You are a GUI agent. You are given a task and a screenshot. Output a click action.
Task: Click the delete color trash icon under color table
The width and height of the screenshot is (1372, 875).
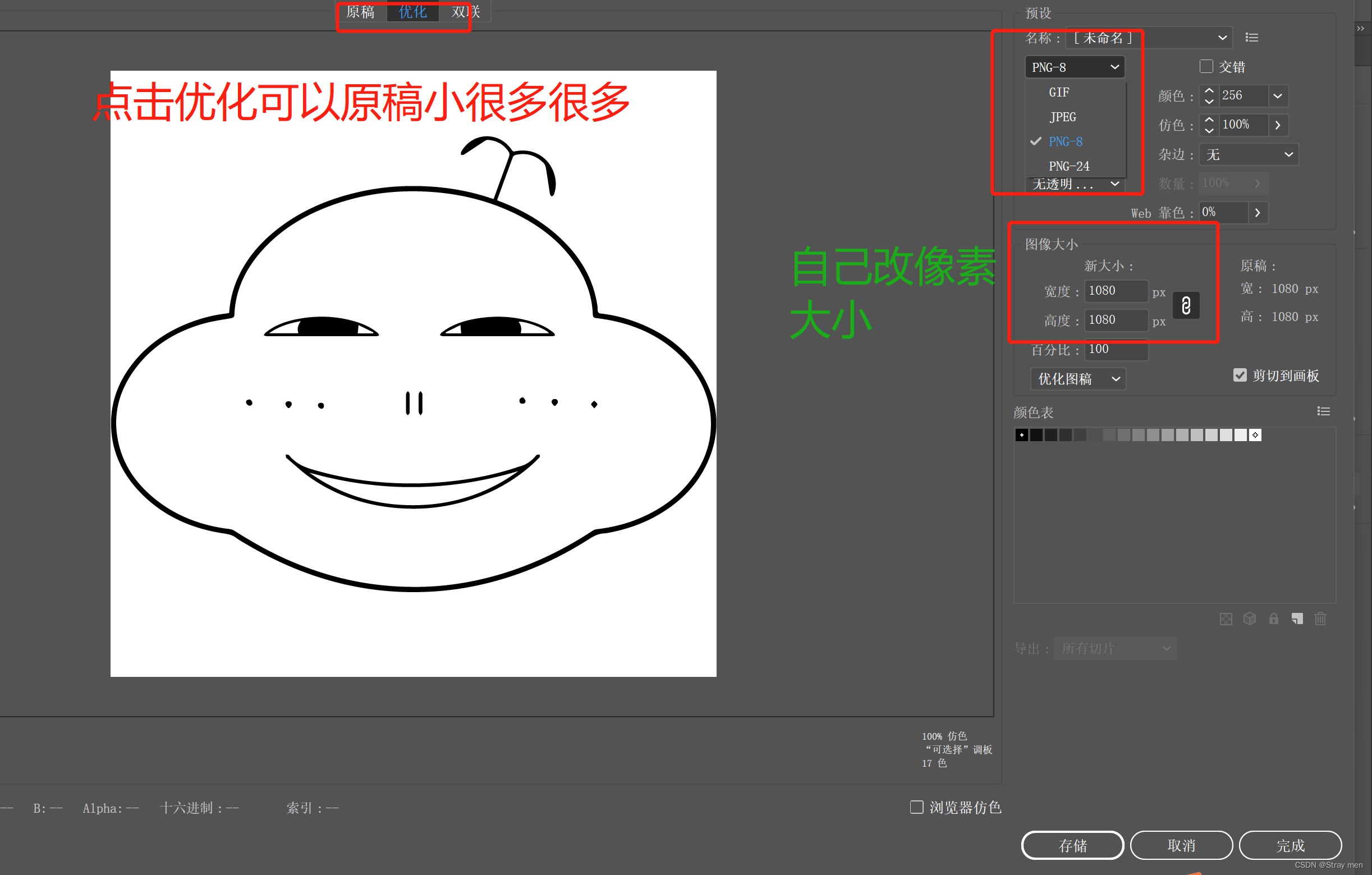click(1321, 619)
